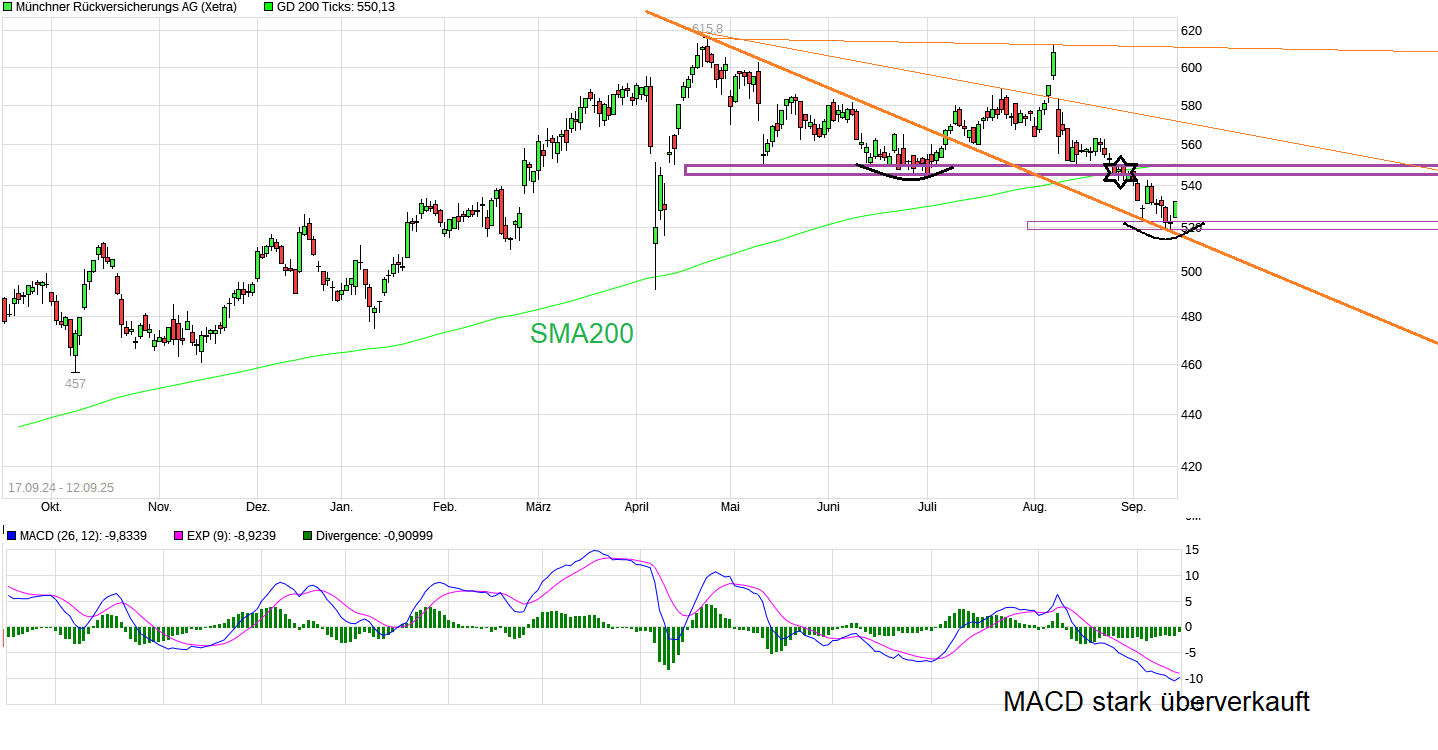The height and width of the screenshot is (750, 1438).
Task: Click the 420 label on the price axis
Action: (1190, 466)
